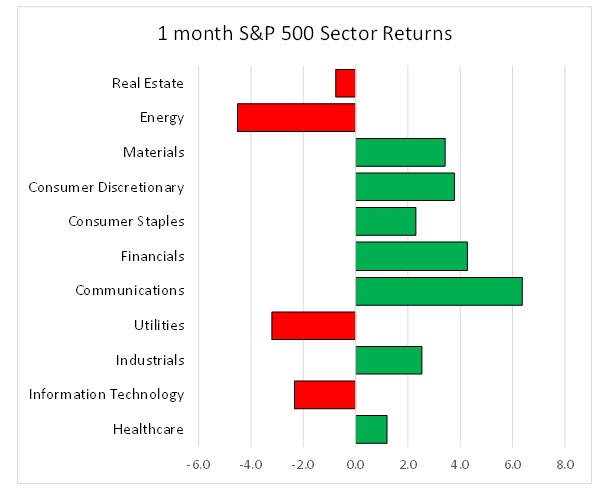Click the Consumer Discretionary green bar
Image resolution: width=607 pixels, height=496 pixels.
pos(405,187)
